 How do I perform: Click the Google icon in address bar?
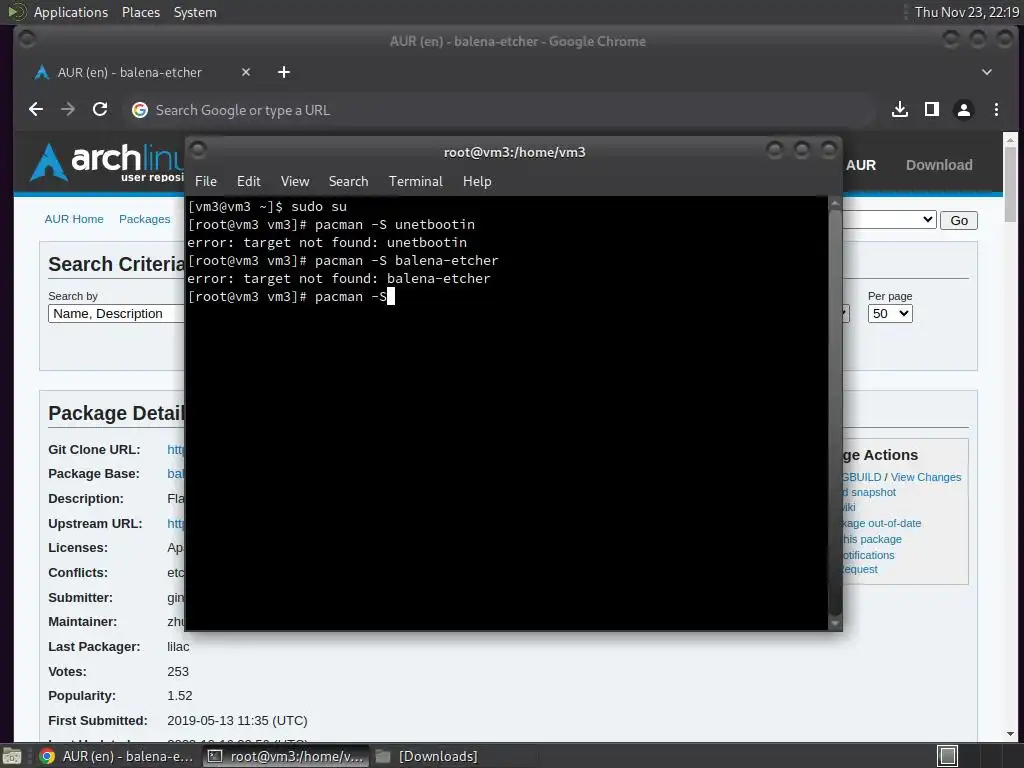click(x=140, y=110)
